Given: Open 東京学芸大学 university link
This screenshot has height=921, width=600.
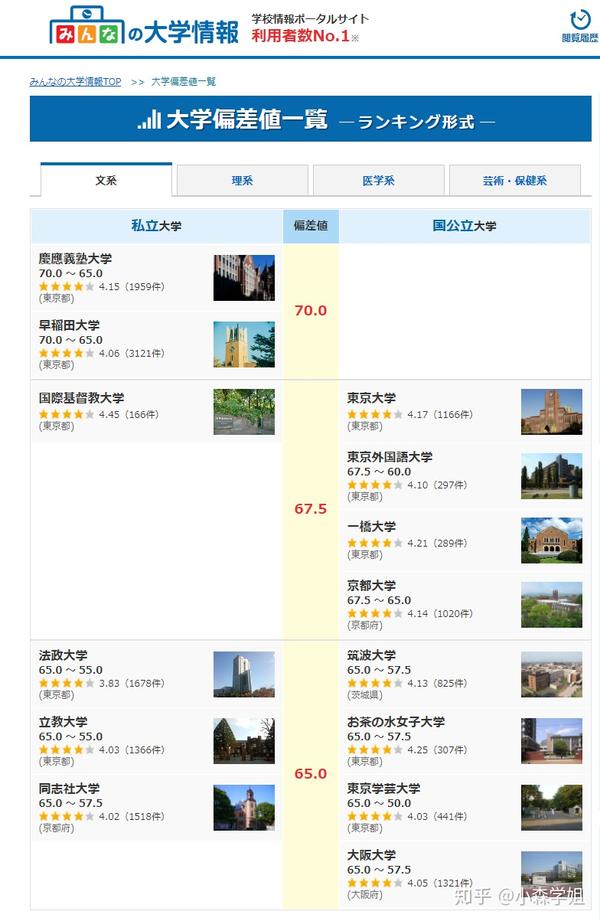Looking at the screenshot, I should [x=384, y=788].
